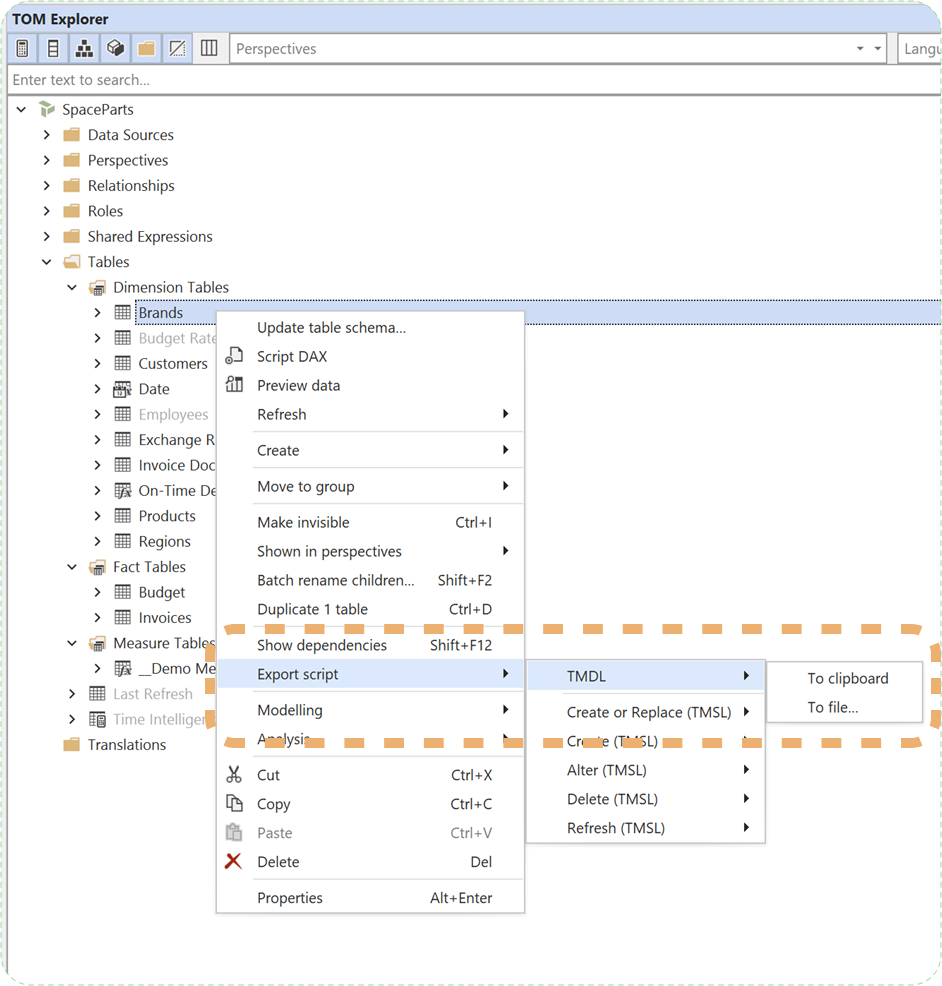Open the Perspectives dropdown
Viewport: 942px width, 986px height.
(x=861, y=47)
